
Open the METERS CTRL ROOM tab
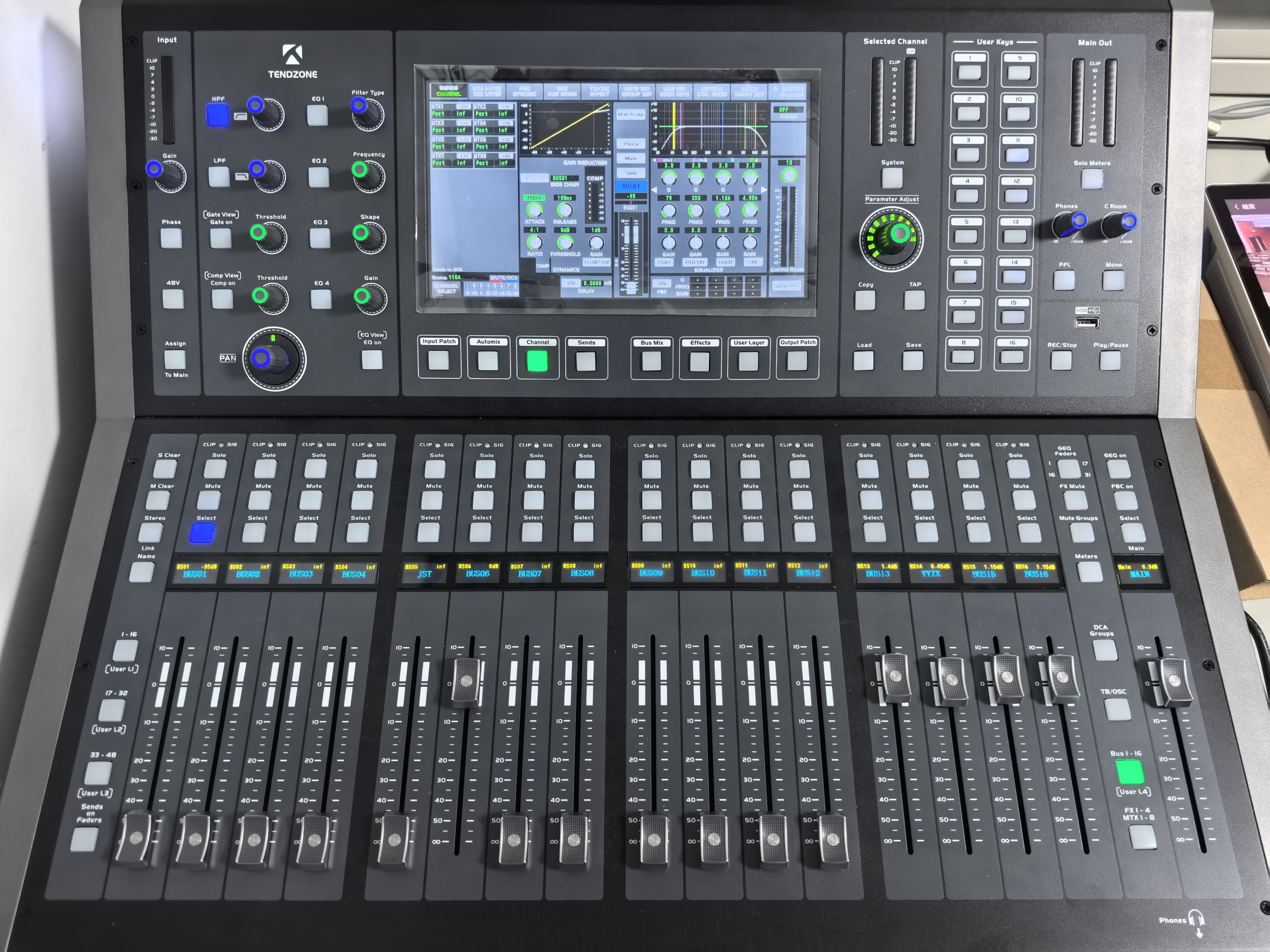click(x=711, y=91)
